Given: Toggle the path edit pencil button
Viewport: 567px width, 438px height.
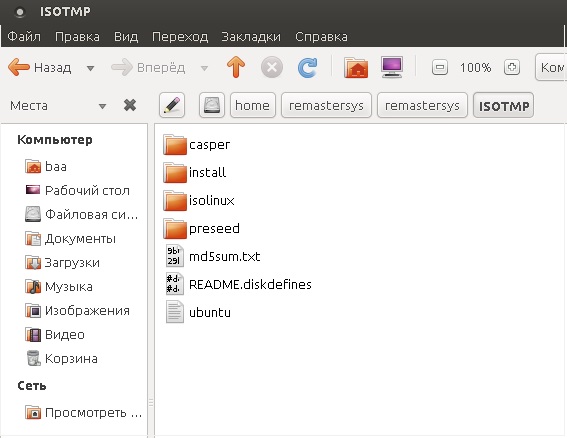Looking at the screenshot, I should pos(172,105).
